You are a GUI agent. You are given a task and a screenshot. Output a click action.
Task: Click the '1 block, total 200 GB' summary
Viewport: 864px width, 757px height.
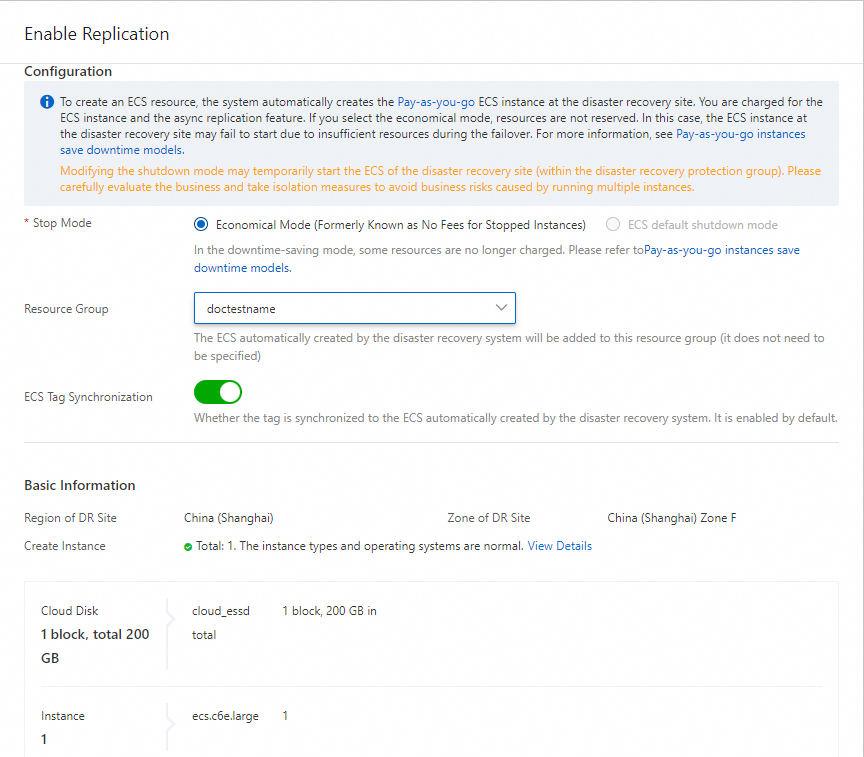coord(95,646)
